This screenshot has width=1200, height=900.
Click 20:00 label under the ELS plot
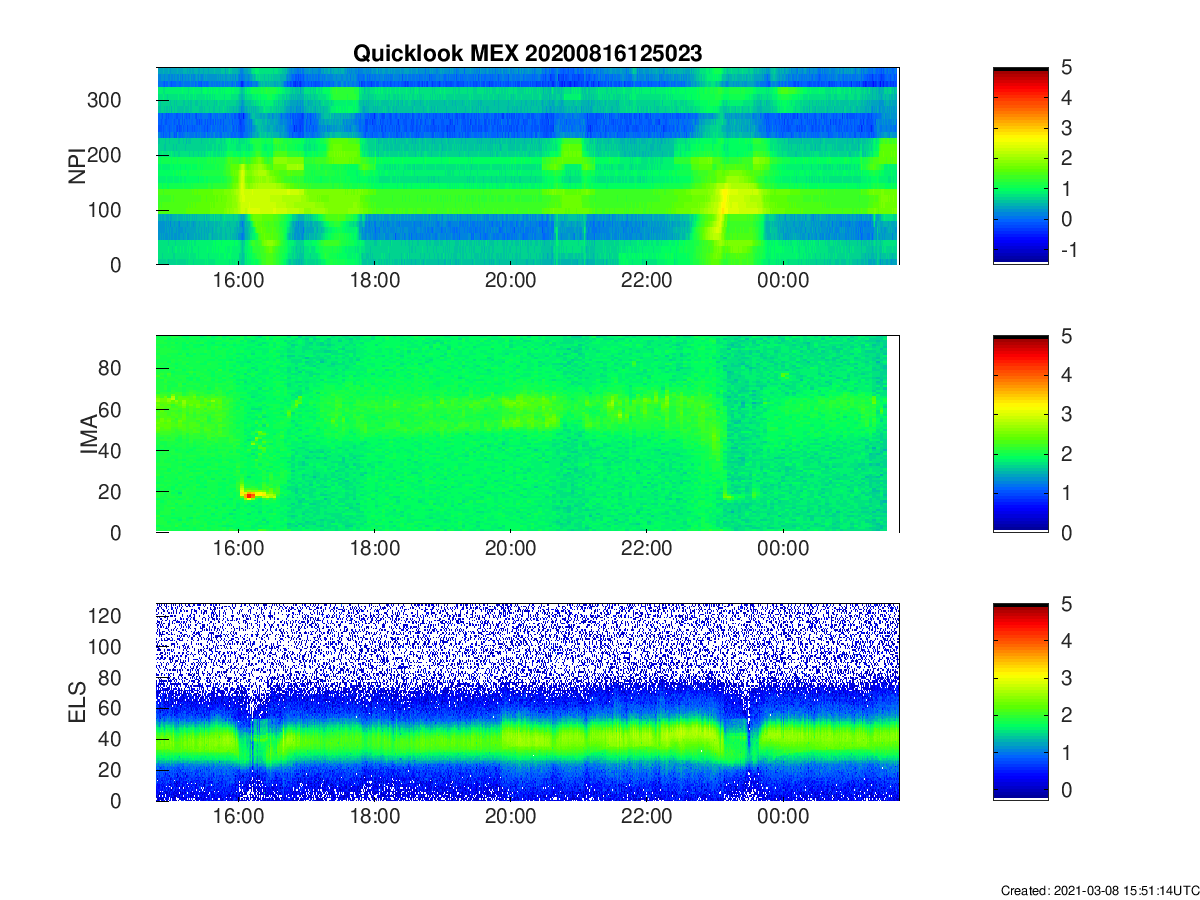click(511, 817)
